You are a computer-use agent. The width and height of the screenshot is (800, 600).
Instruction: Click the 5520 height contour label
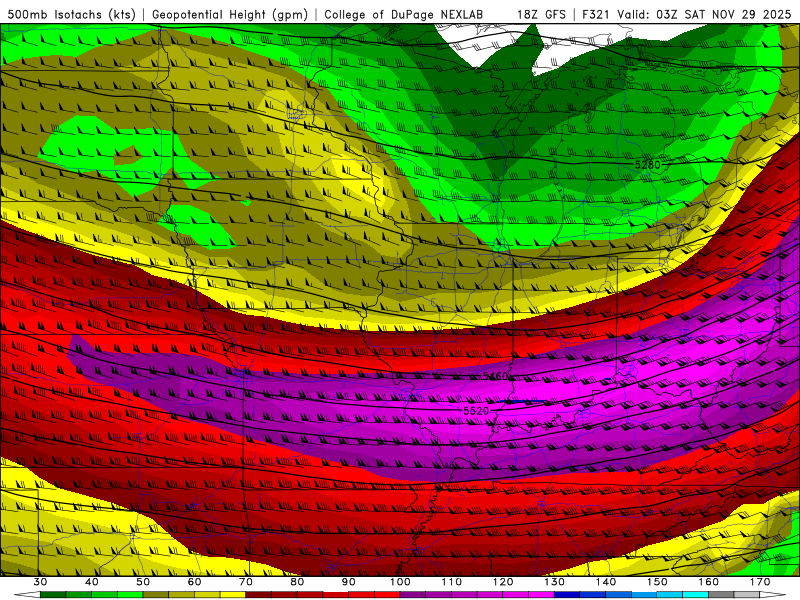(476, 411)
